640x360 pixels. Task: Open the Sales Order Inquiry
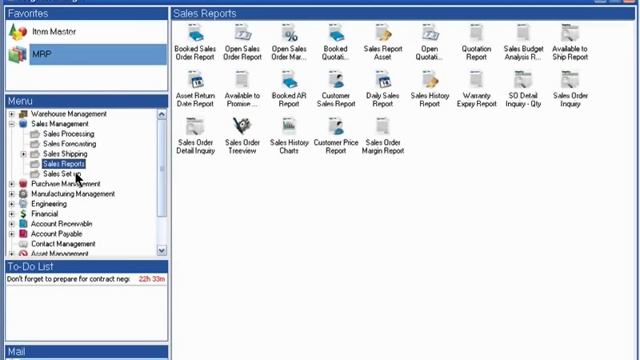570,89
